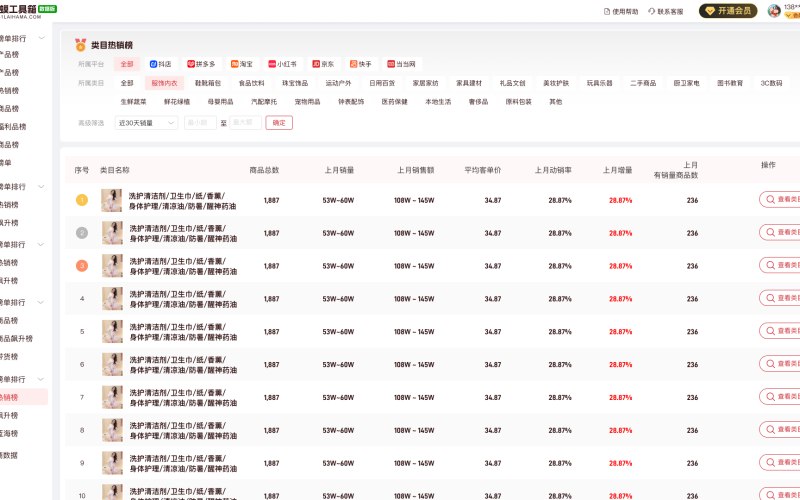Switch to the 原料包装 category

(x=518, y=102)
